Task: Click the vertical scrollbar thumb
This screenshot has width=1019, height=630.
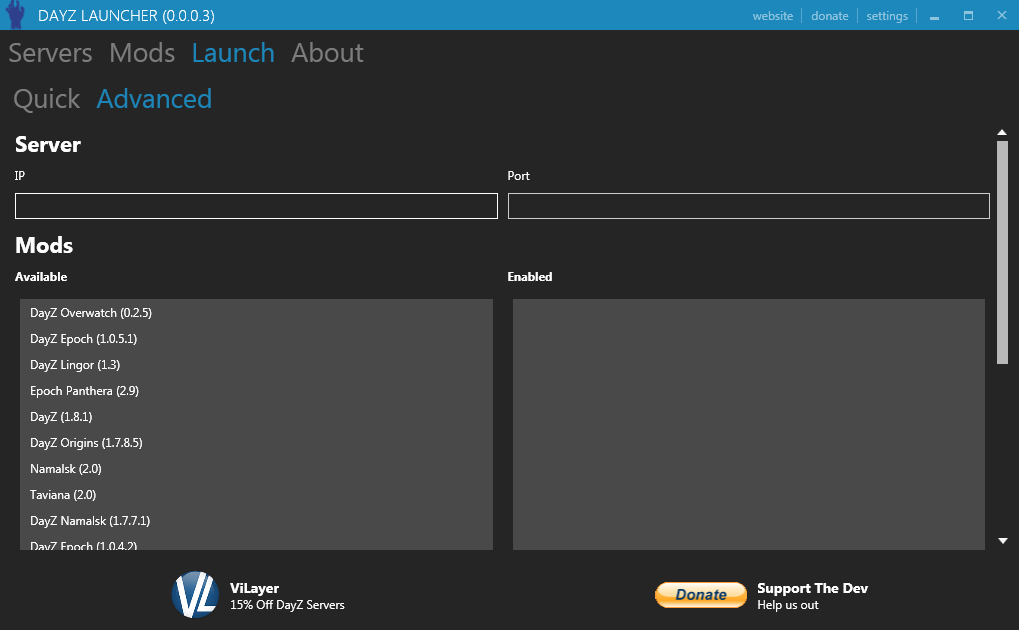Action: click(x=1002, y=252)
